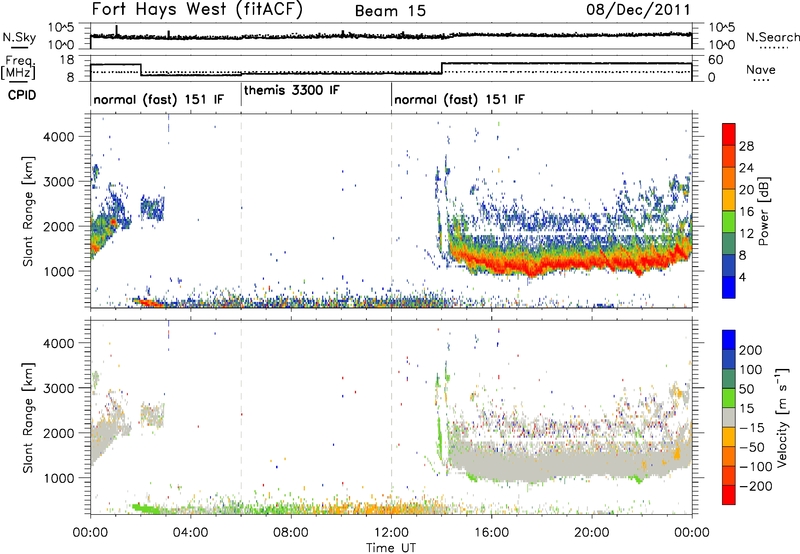Click the blue bottom of power colorbar
Image resolution: width=800 pixels, height=554 pixels.
(x=729, y=288)
